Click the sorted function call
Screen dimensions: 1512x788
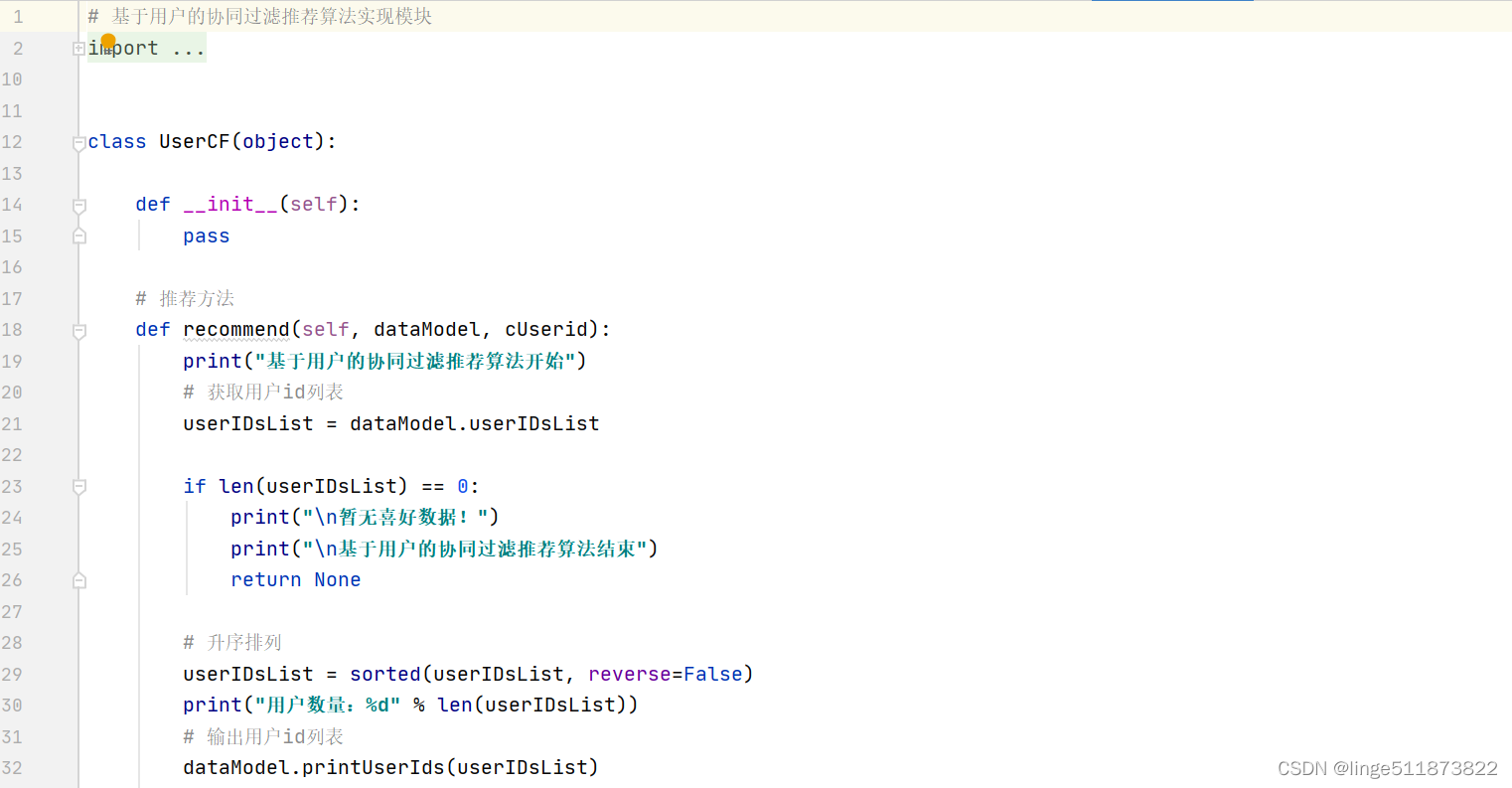(385, 675)
